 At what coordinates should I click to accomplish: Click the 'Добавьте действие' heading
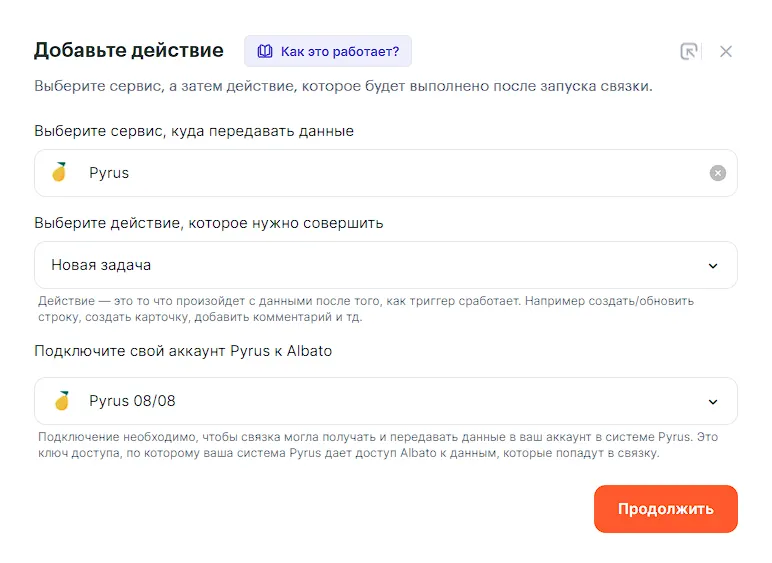(x=128, y=50)
